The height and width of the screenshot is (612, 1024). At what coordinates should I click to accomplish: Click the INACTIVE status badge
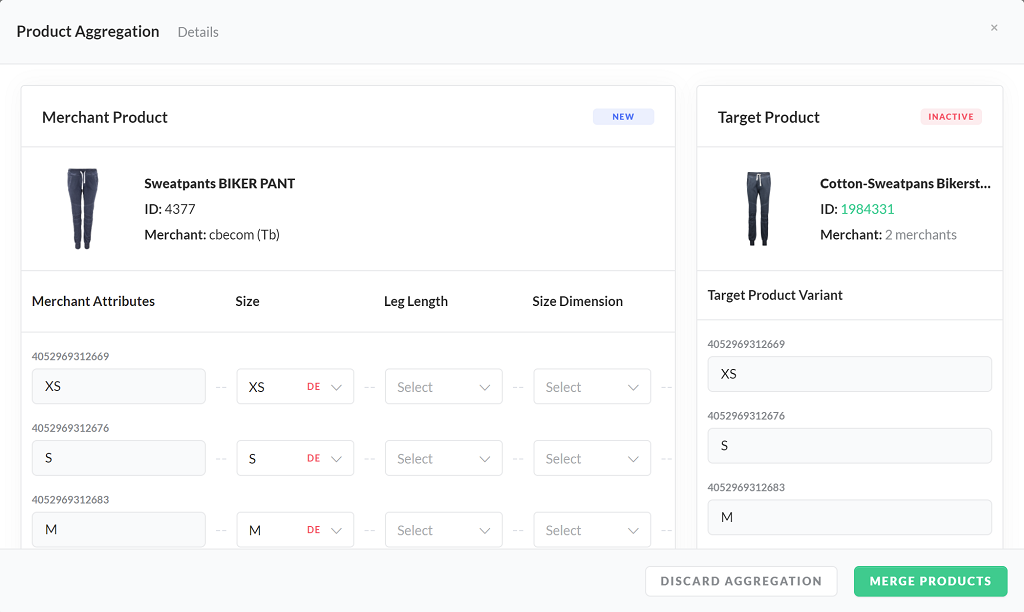(x=950, y=117)
